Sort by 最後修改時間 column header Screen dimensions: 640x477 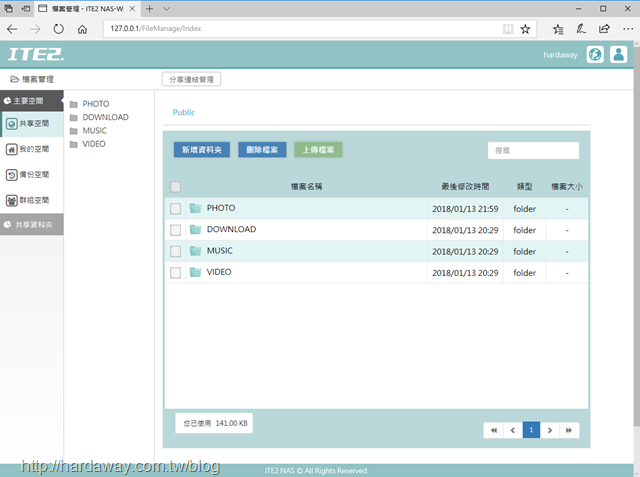(x=465, y=186)
